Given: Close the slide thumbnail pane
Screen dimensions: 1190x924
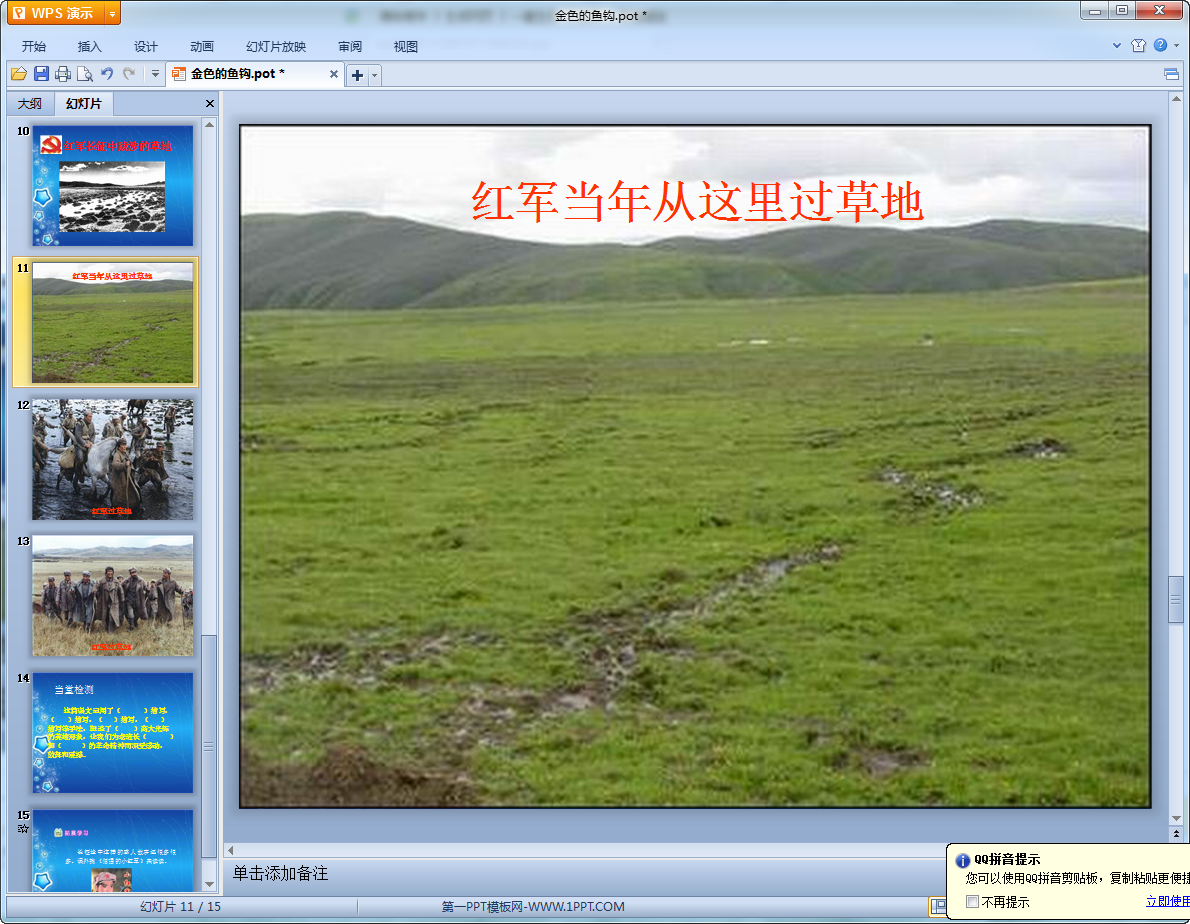Looking at the screenshot, I should (x=209, y=103).
